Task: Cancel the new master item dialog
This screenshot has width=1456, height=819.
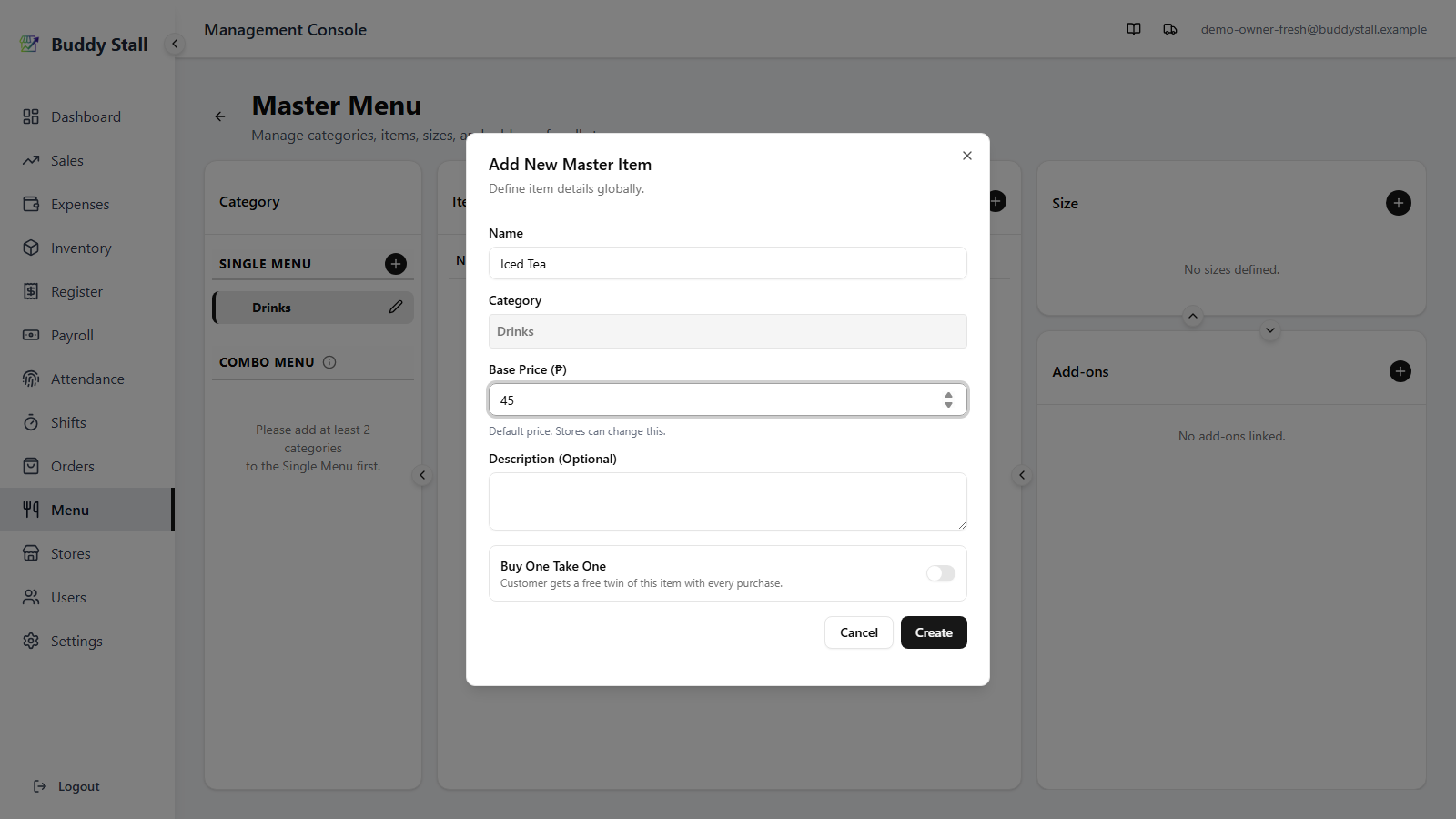Action: click(x=859, y=632)
